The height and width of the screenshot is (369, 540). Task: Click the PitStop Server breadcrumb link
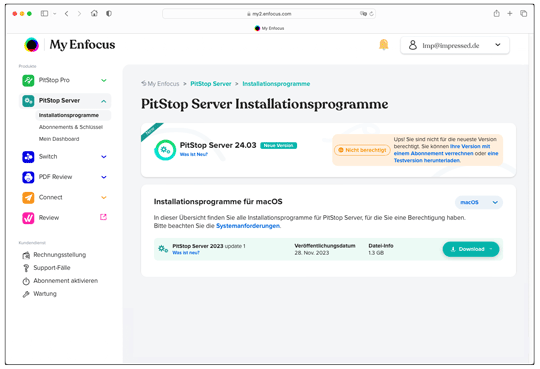click(211, 84)
